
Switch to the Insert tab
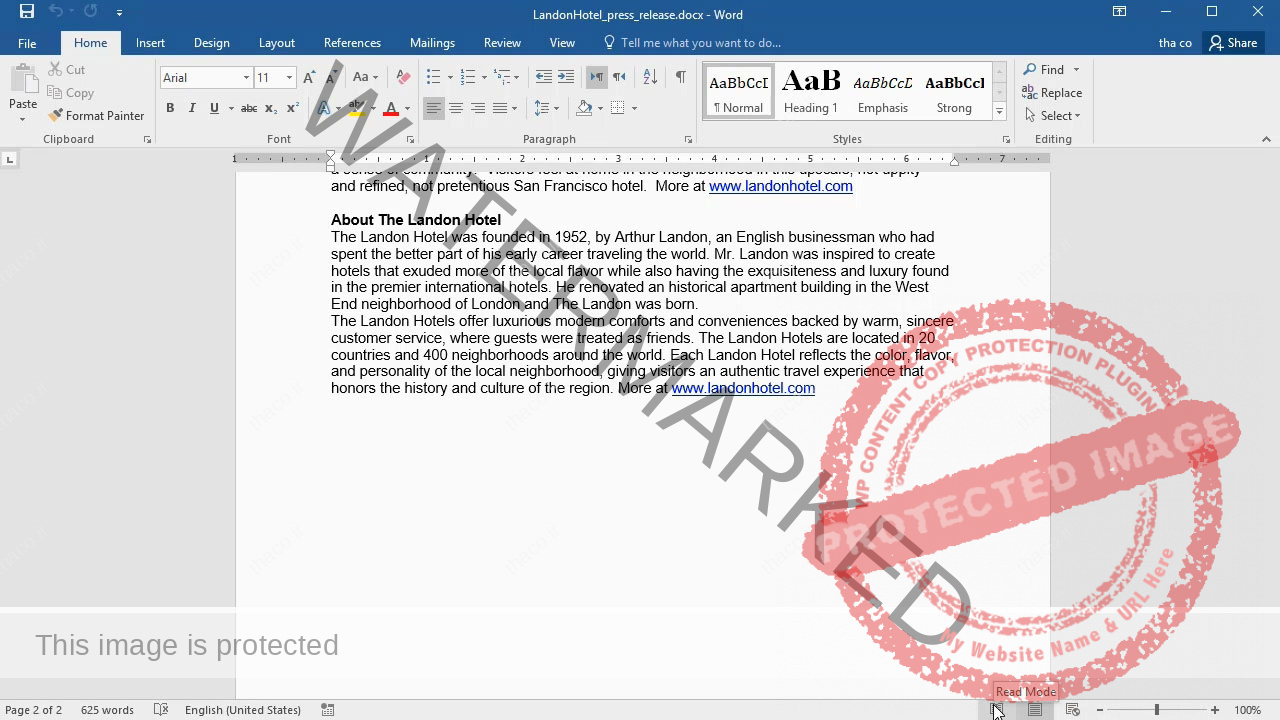151,43
